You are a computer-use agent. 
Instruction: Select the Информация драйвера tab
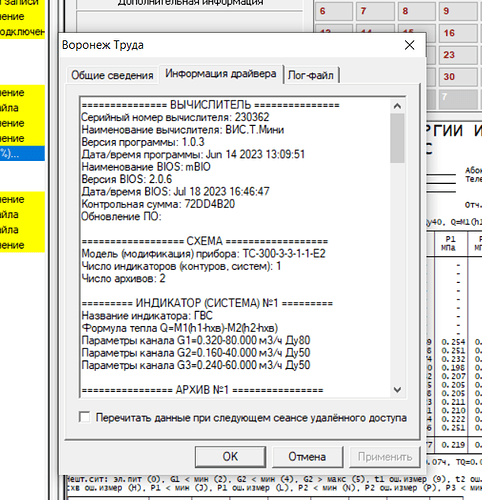[221, 73]
